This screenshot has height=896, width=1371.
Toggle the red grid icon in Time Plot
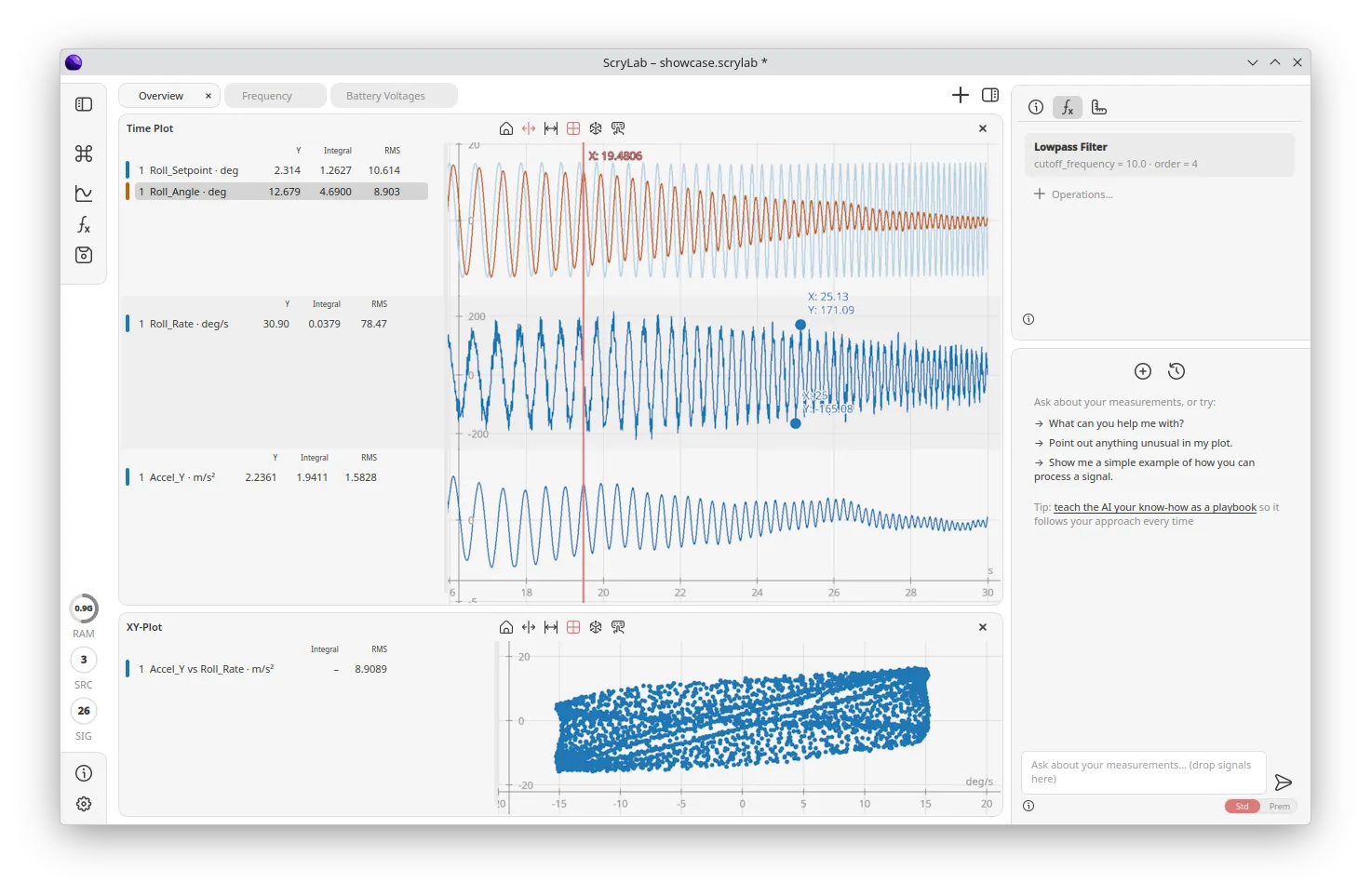point(573,128)
